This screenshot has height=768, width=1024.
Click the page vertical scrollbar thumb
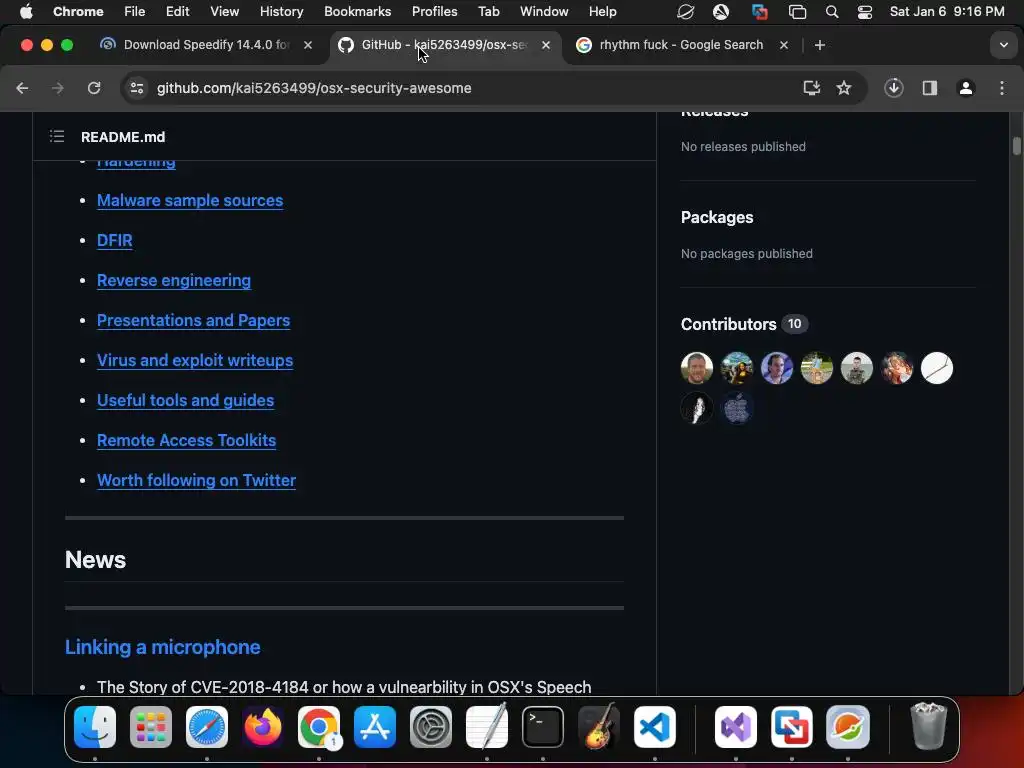(x=1017, y=146)
